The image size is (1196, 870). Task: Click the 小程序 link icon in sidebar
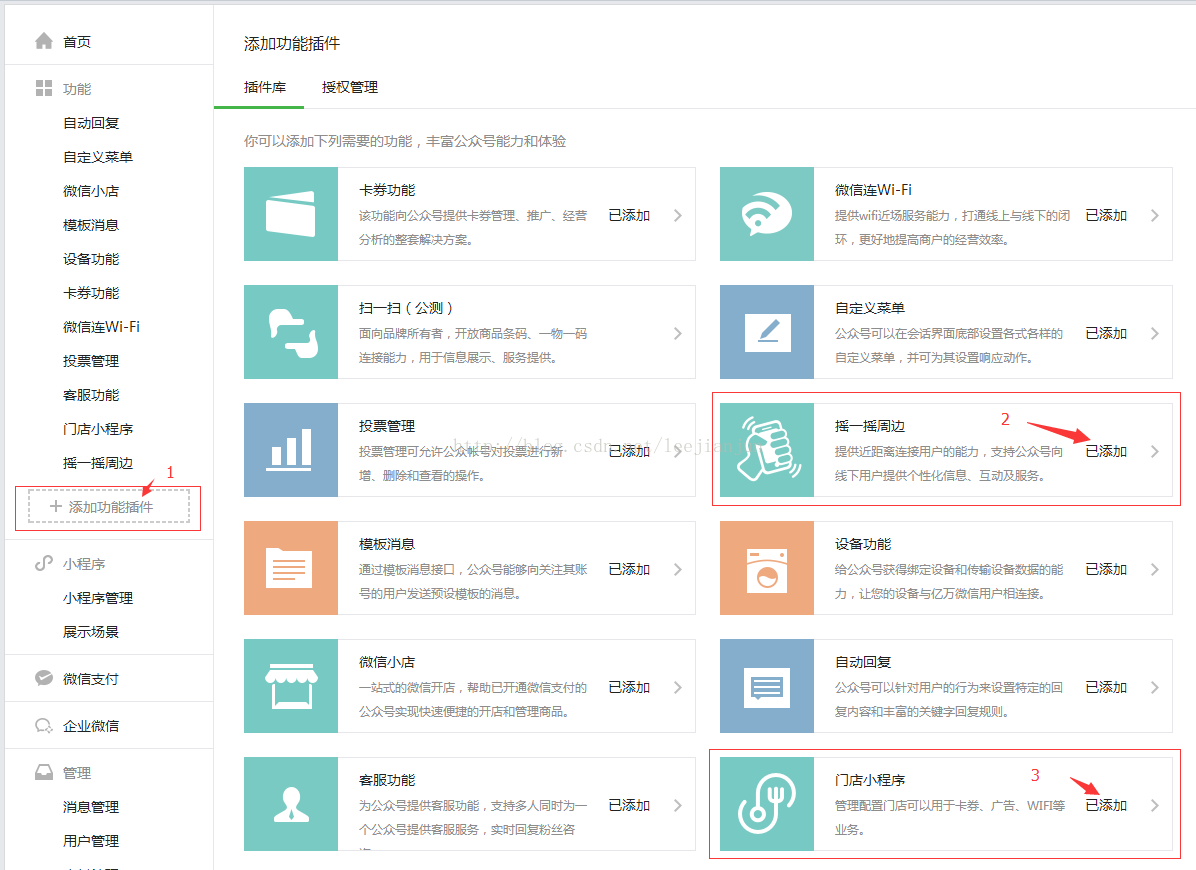point(44,563)
